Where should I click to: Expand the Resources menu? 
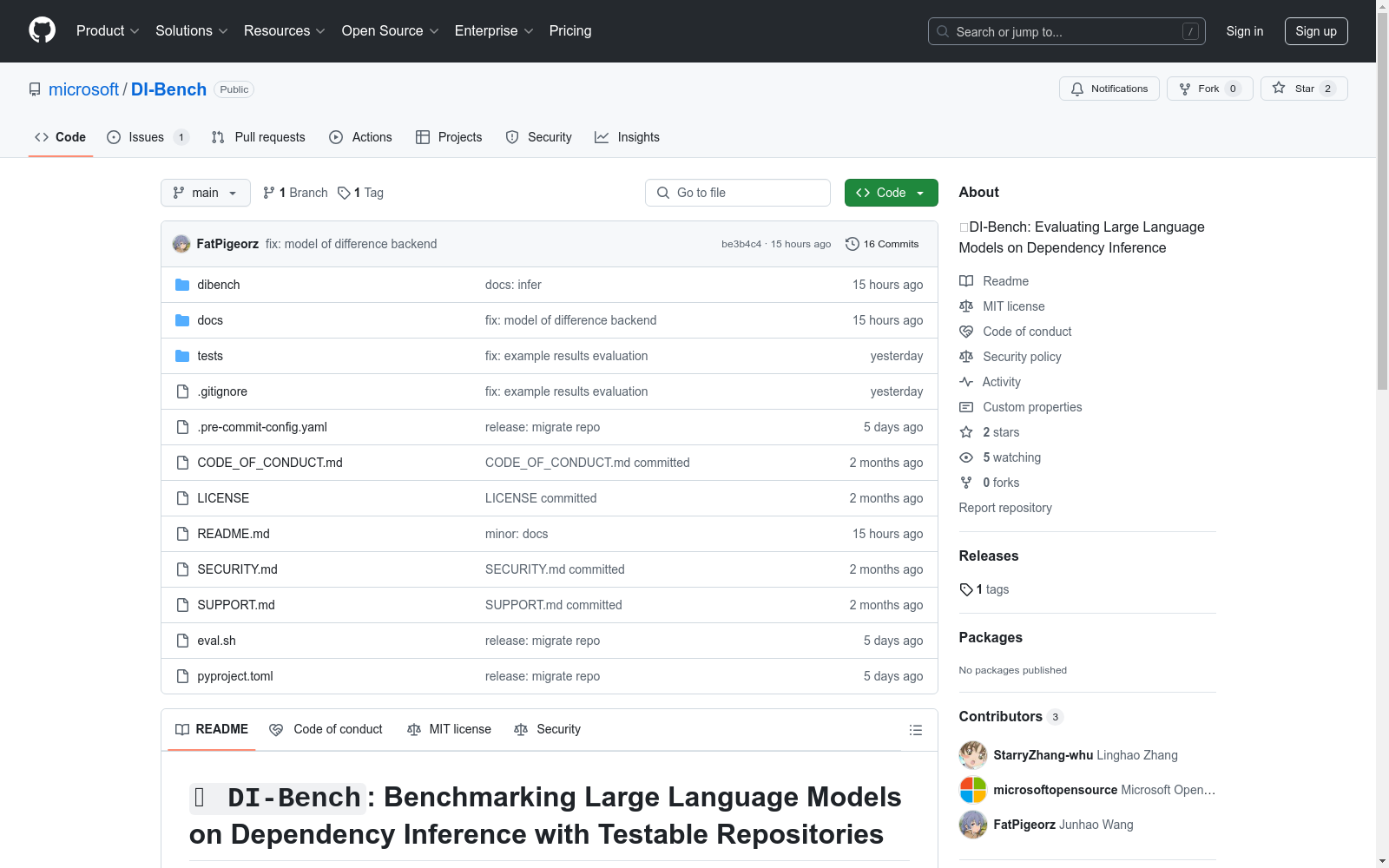(285, 31)
